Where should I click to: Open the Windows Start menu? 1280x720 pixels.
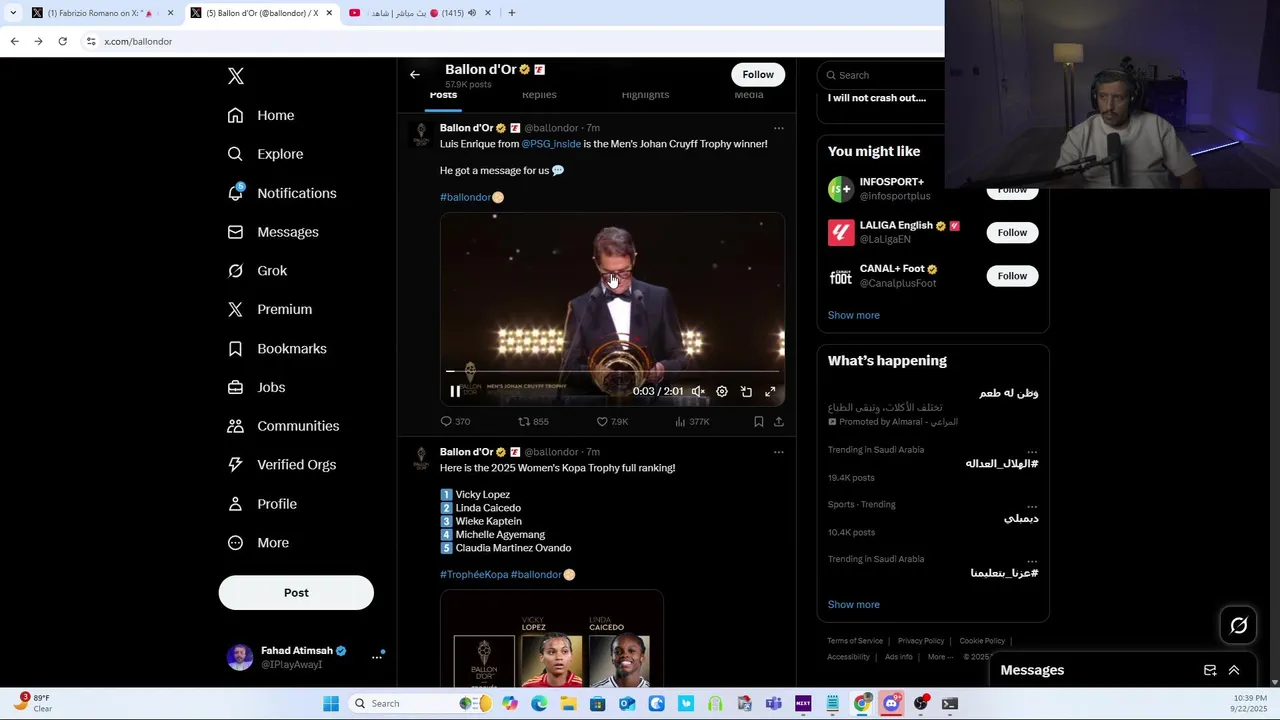(x=331, y=703)
